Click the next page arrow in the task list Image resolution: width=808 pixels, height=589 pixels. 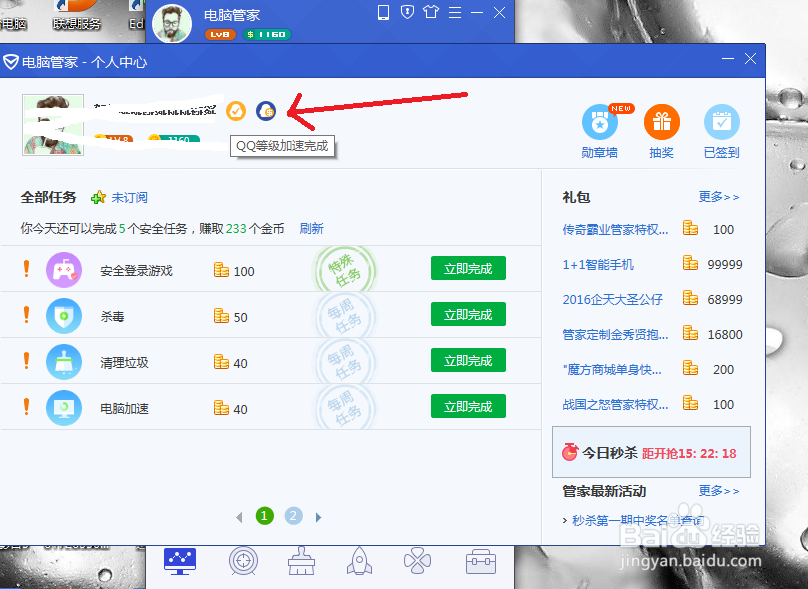pyautogui.click(x=318, y=517)
